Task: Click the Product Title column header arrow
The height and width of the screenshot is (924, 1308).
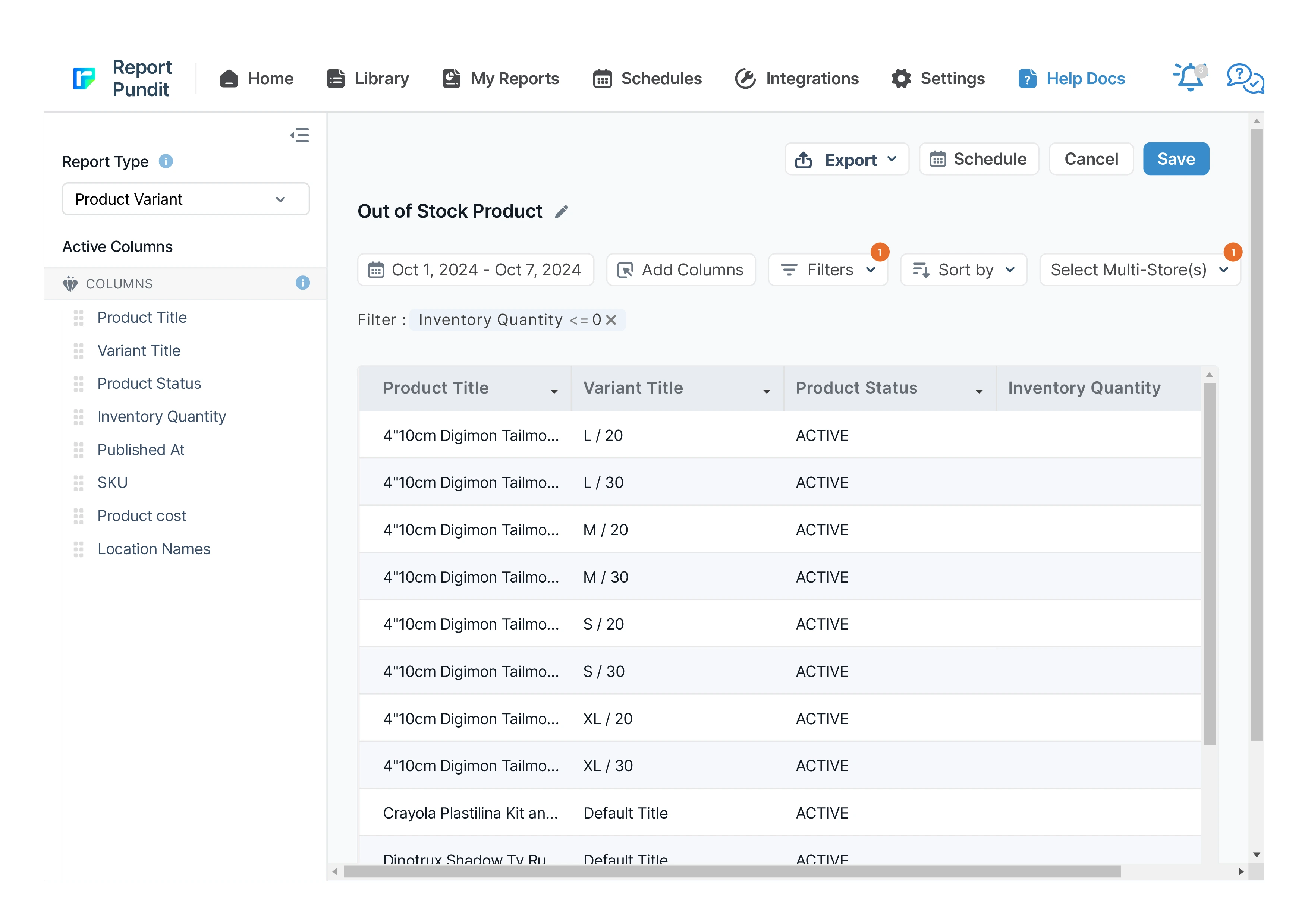Action: click(x=554, y=391)
